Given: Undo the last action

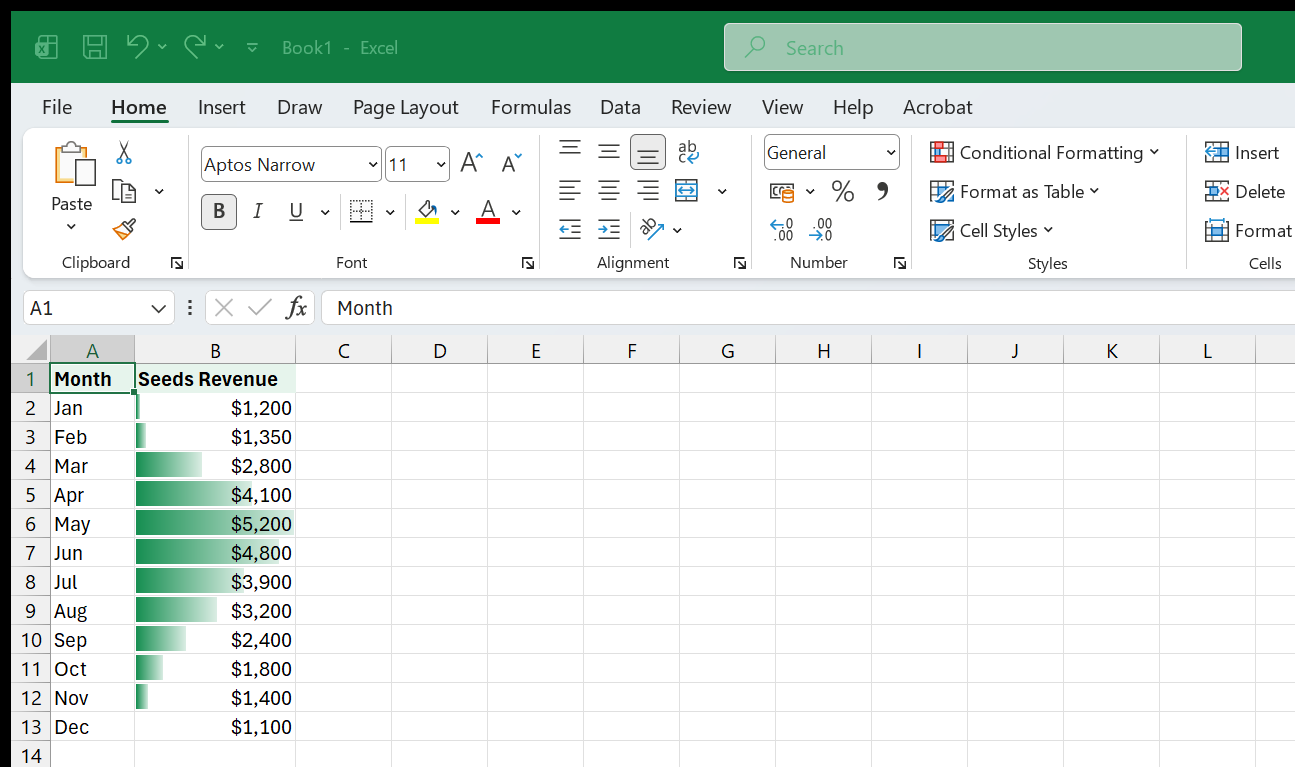Looking at the screenshot, I should pos(138,46).
